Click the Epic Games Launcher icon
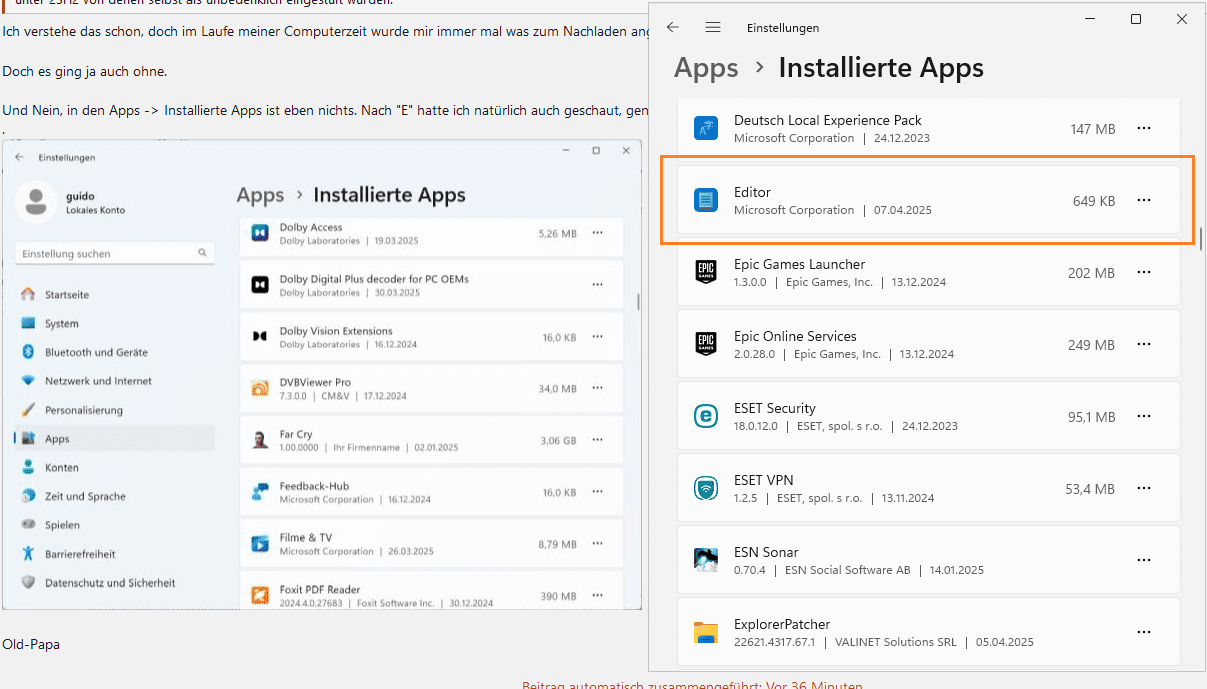Screen dimensions: 1207x689 707,272
